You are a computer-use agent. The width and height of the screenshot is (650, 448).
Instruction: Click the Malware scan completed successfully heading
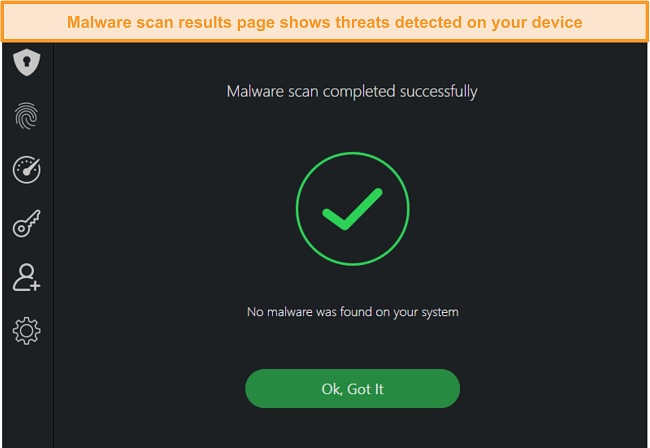352,92
